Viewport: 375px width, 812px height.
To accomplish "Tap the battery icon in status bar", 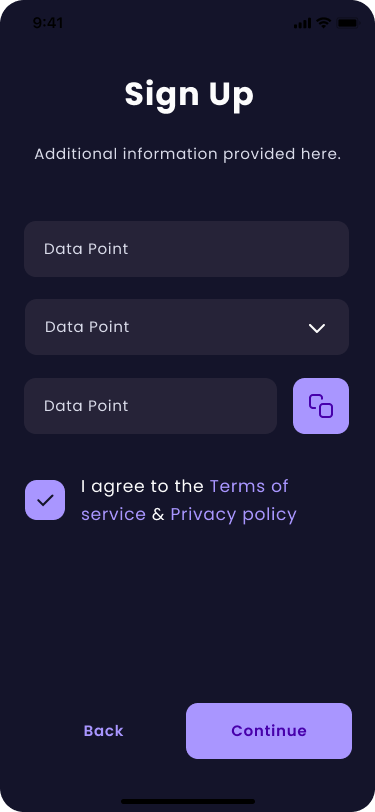I will [348, 23].
